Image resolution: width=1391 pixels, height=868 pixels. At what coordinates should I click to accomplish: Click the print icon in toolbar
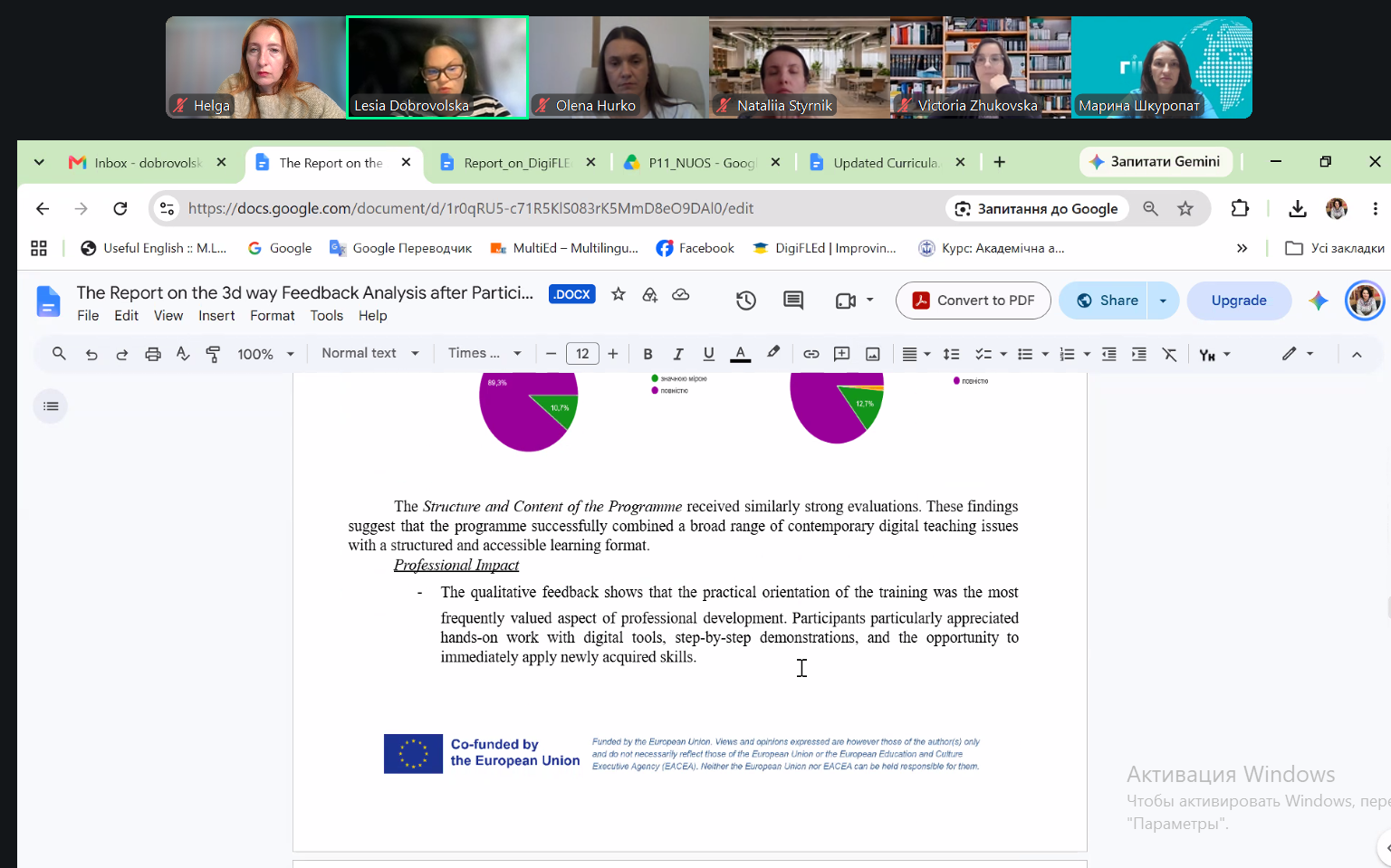pos(153,354)
